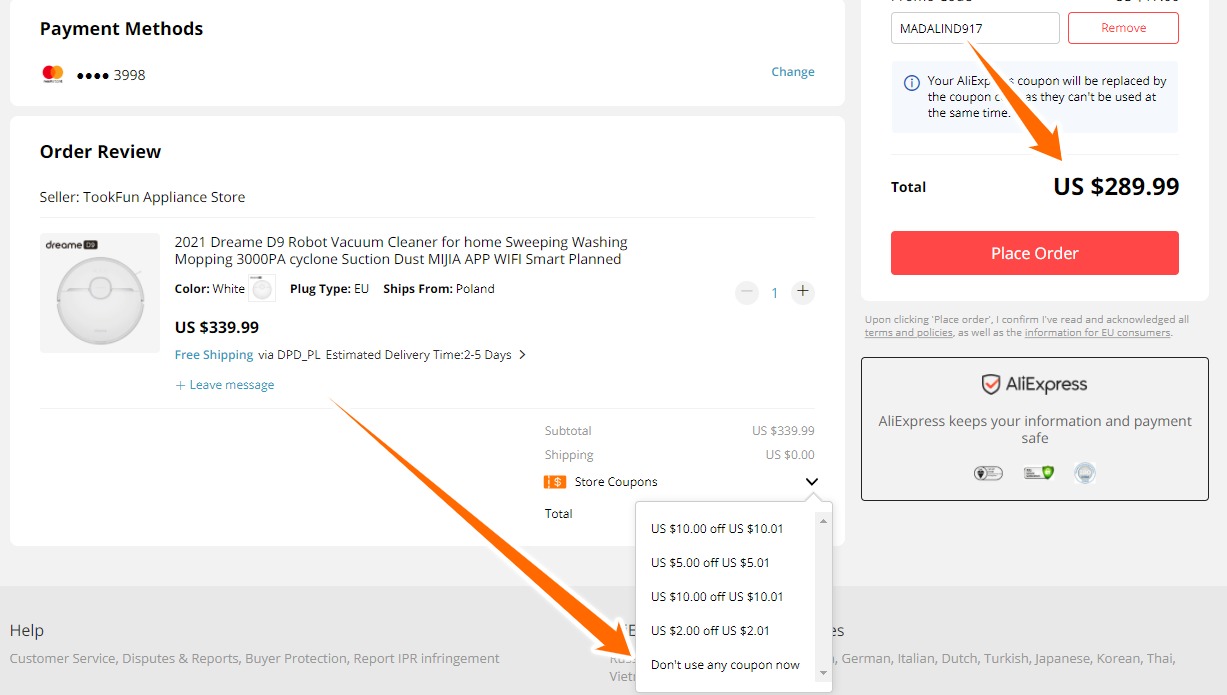Image resolution: width=1227 pixels, height=695 pixels.
Task: Click the AliExpress shield logo icon
Action: tap(990, 384)
